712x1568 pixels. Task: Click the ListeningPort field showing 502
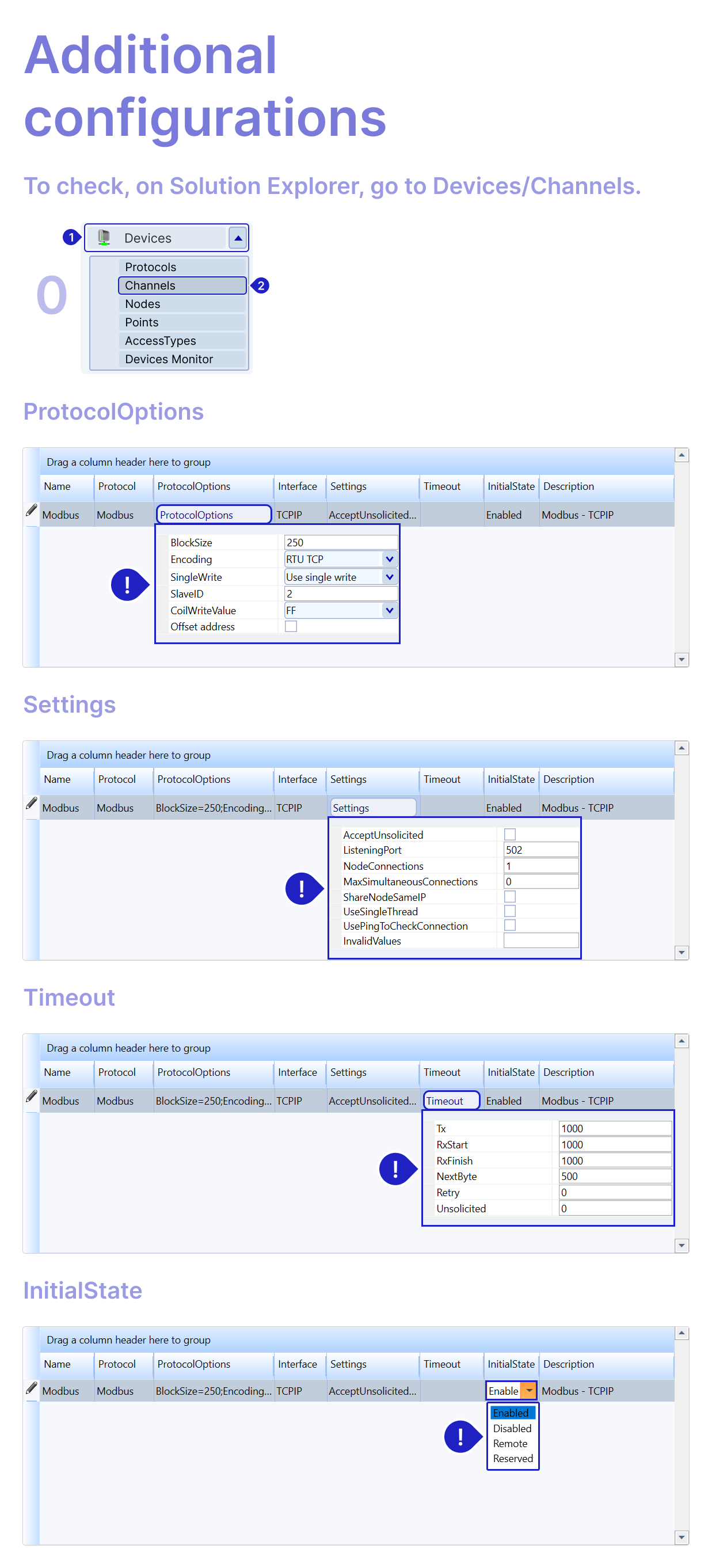point(541,850)
